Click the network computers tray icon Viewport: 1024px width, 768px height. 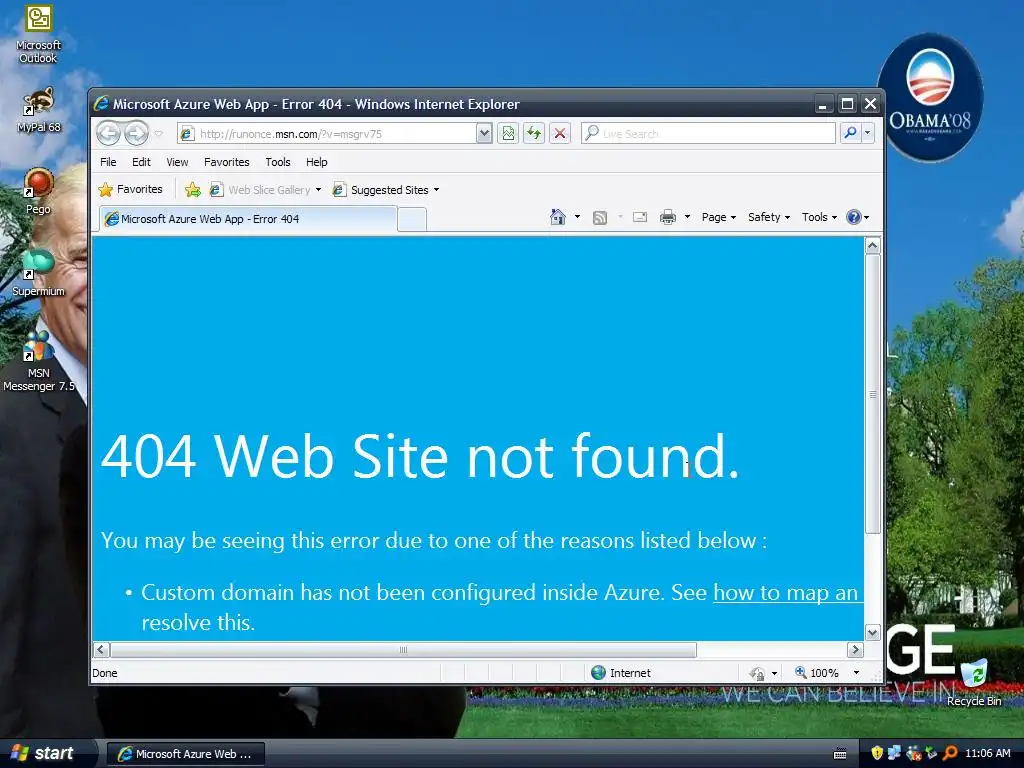pyautogui.click(x=894, y=753)
